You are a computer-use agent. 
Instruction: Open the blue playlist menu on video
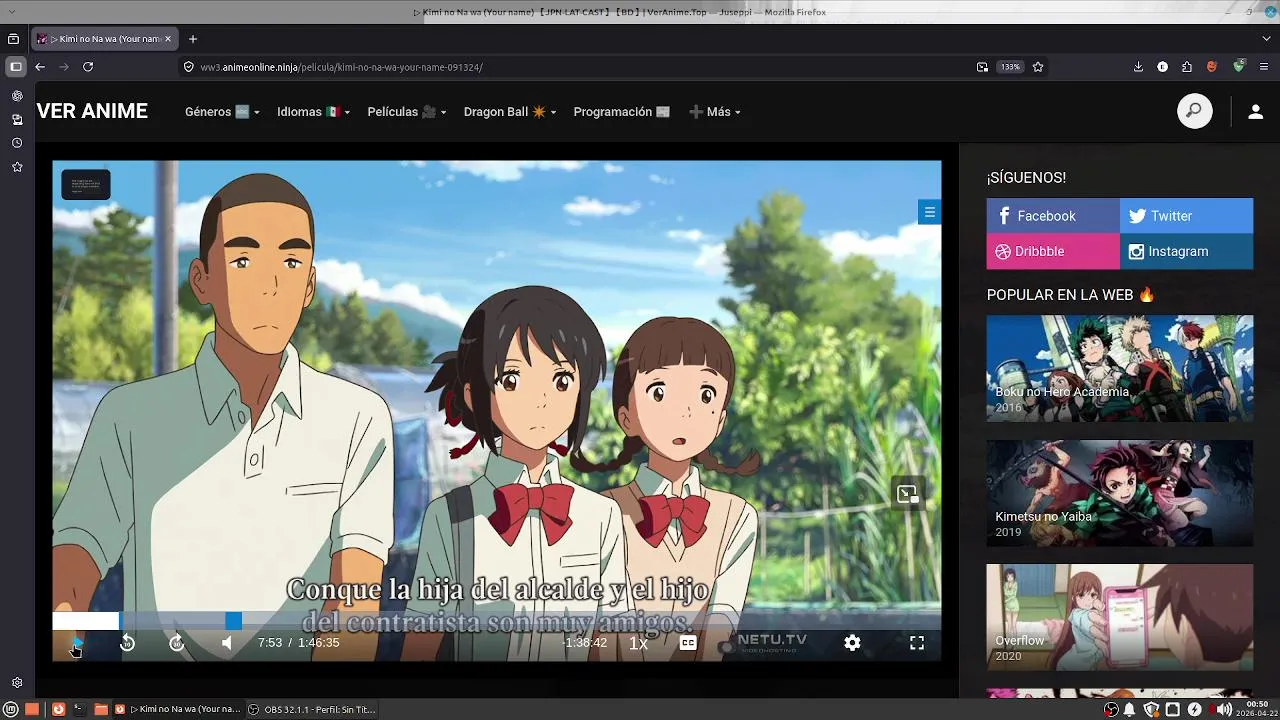(x=929, y=211)
